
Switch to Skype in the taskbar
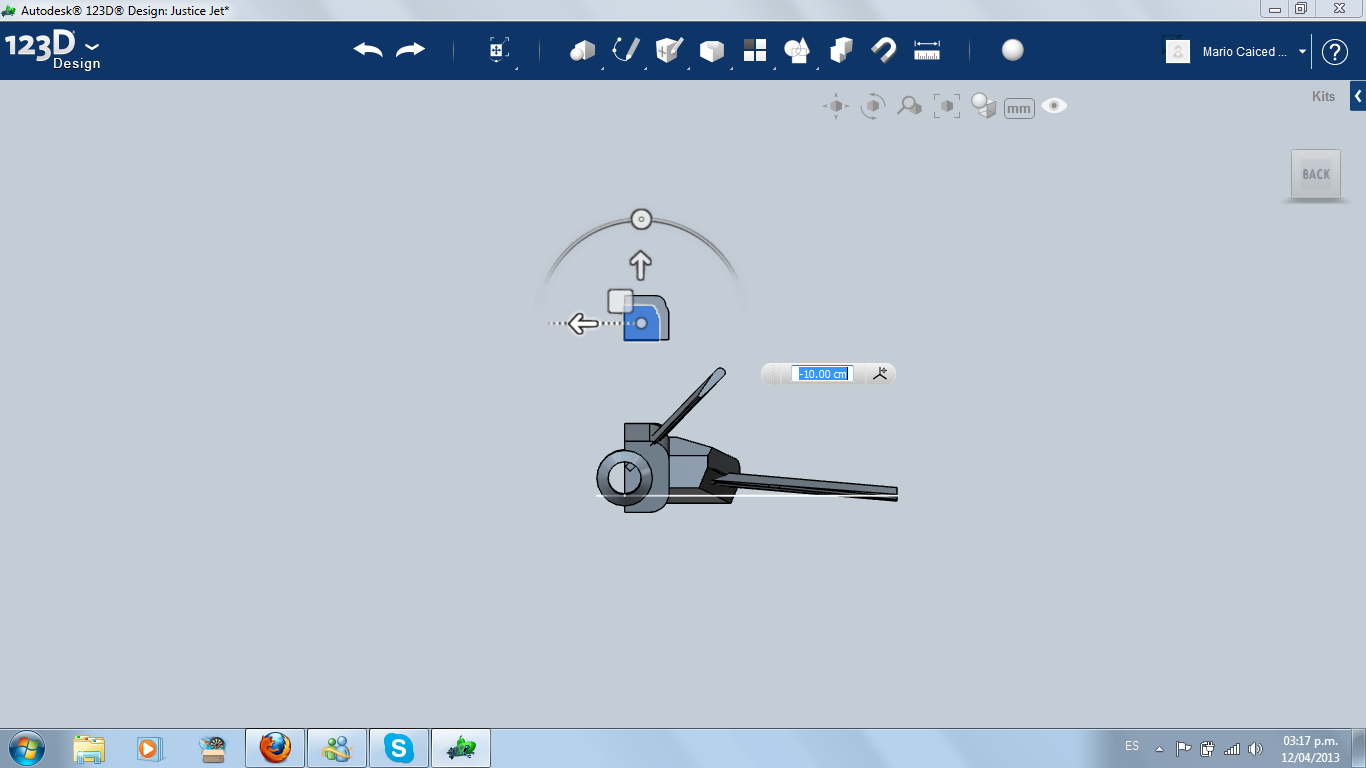click(x=399, y=748)
